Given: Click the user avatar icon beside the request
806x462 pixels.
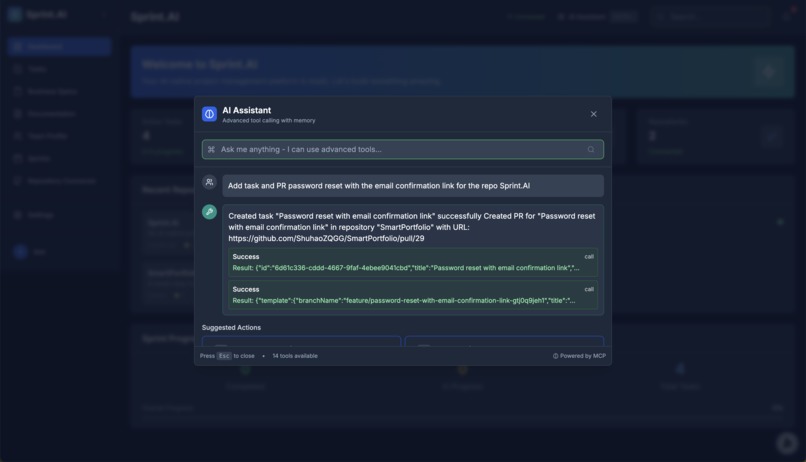Looking at the screenshot, I should pyautogui.click(x=209, y=182).
